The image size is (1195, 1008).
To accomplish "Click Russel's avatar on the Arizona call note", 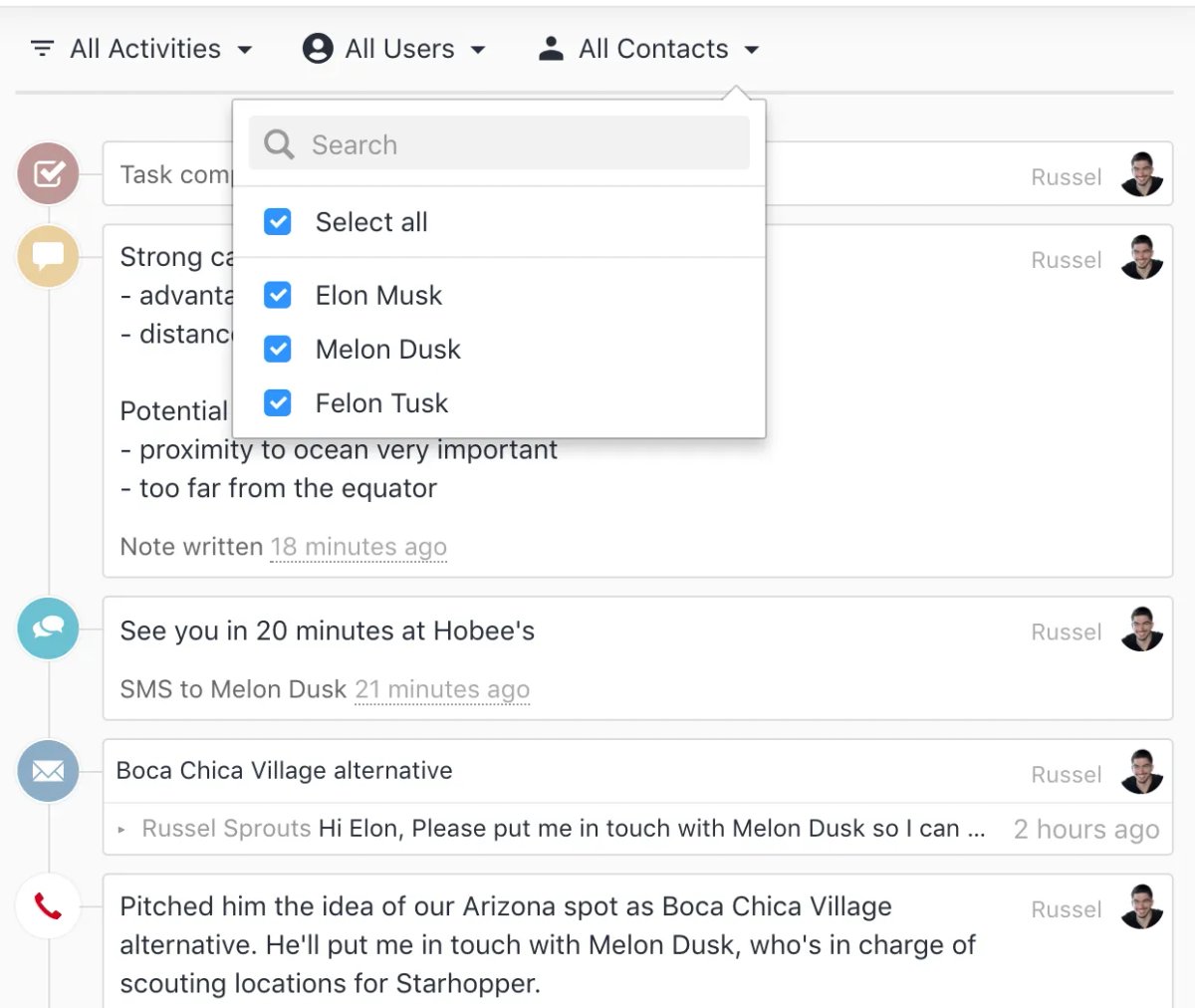I will click(1141, 906).
